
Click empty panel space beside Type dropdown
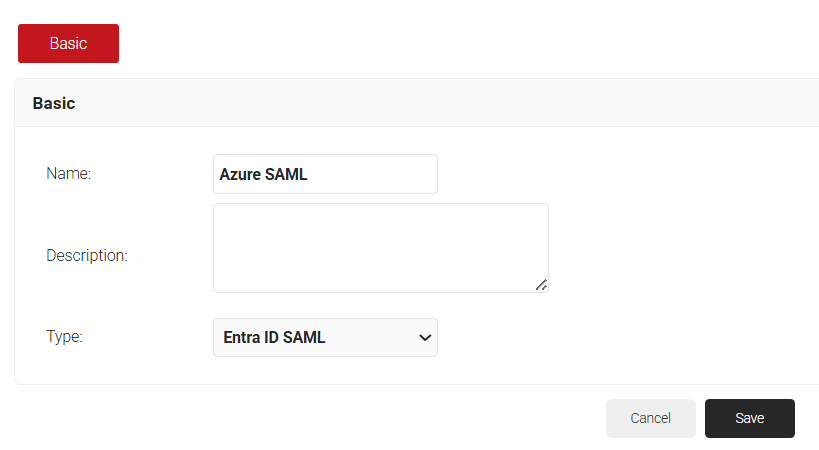click(620, 338)
